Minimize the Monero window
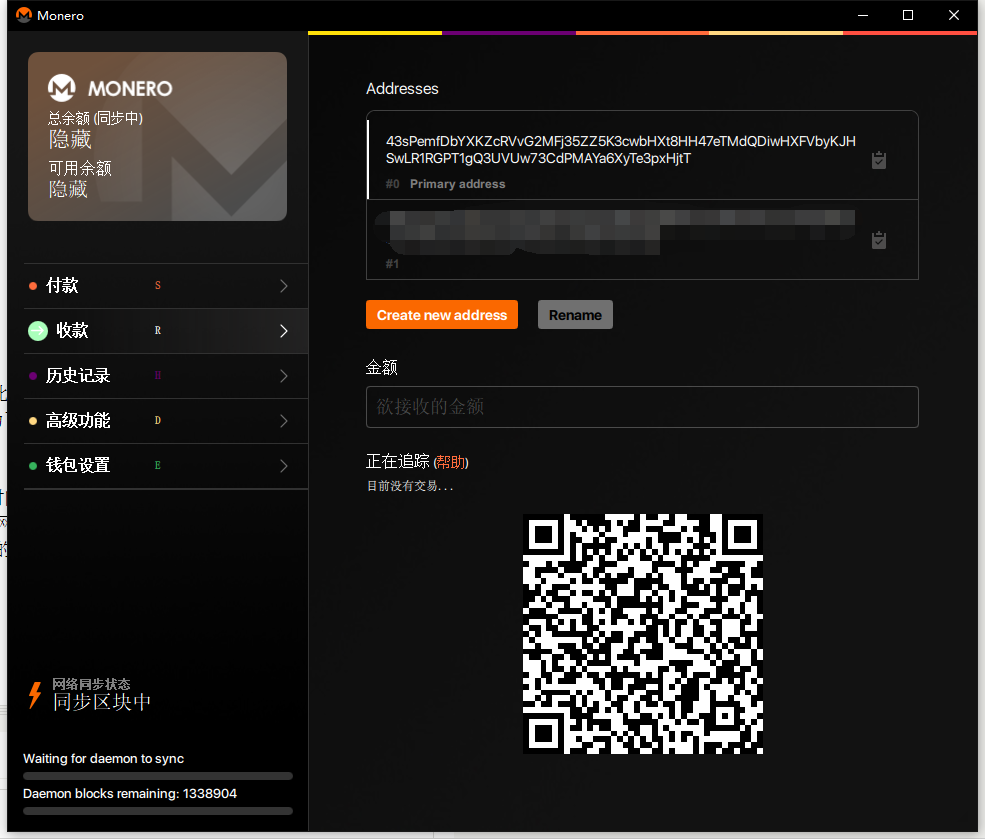The width and height of the screenshot is (985, 839). coord(863,15)
